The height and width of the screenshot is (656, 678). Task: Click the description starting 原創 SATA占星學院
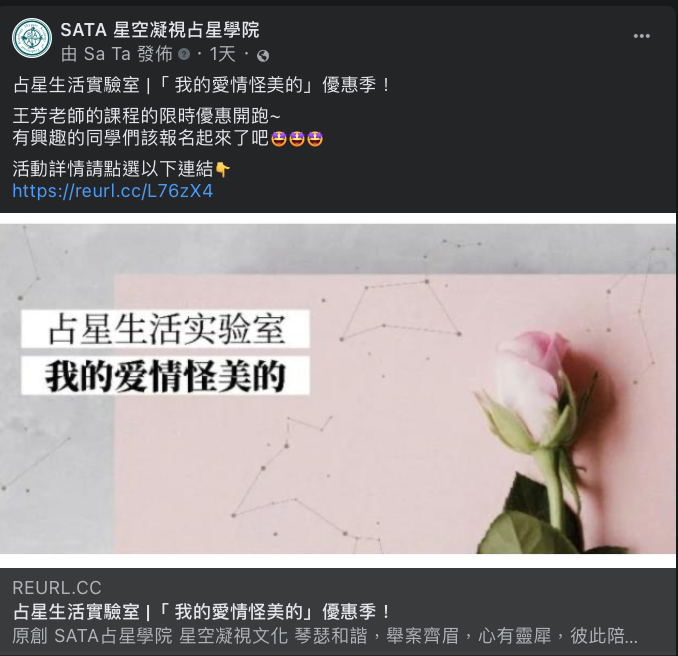(325, 636)
